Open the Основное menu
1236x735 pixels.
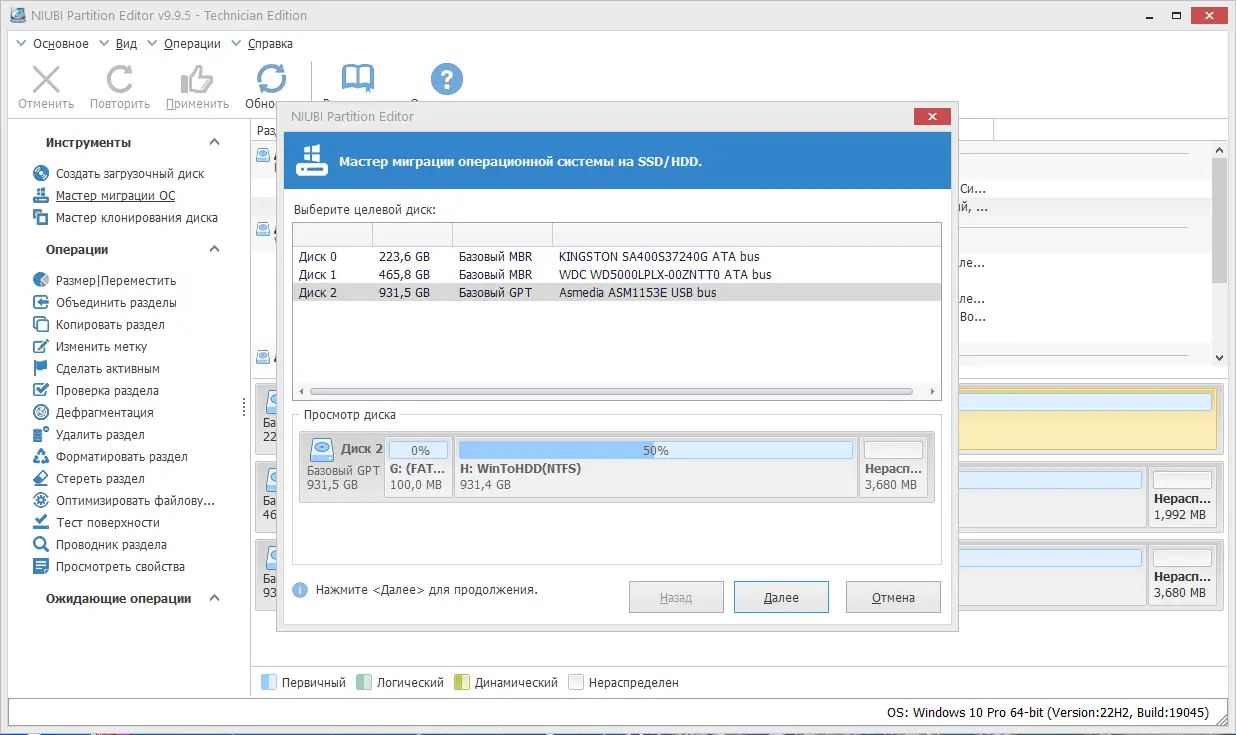(x=60, y=43)
